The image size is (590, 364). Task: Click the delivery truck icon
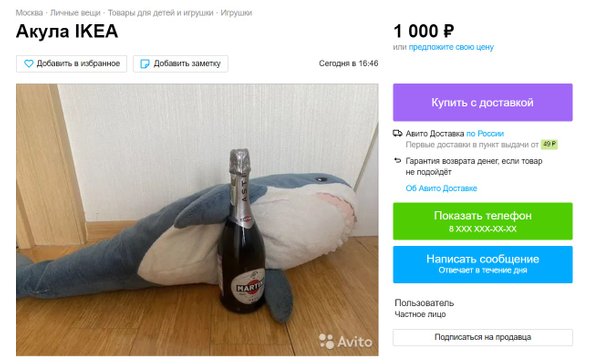(397, 133)
